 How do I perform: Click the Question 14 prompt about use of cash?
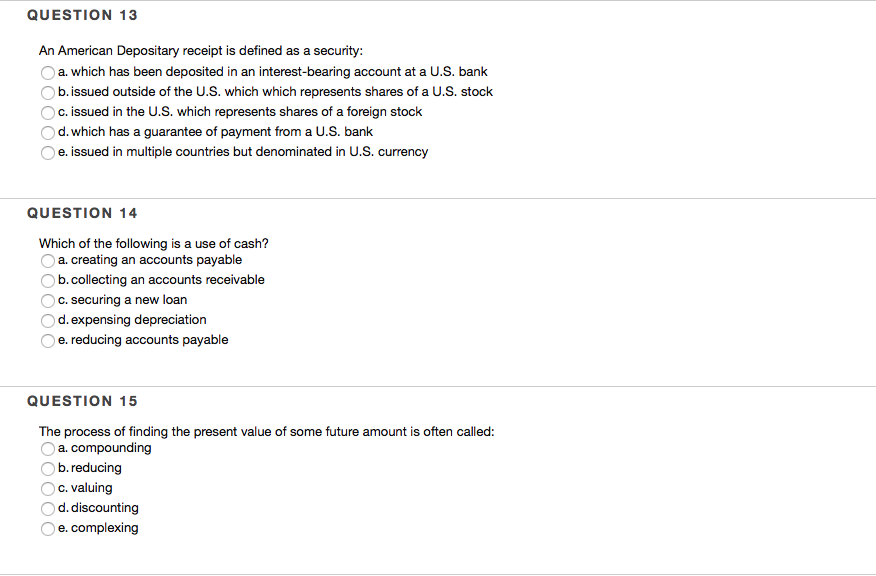tap(152, 243)
